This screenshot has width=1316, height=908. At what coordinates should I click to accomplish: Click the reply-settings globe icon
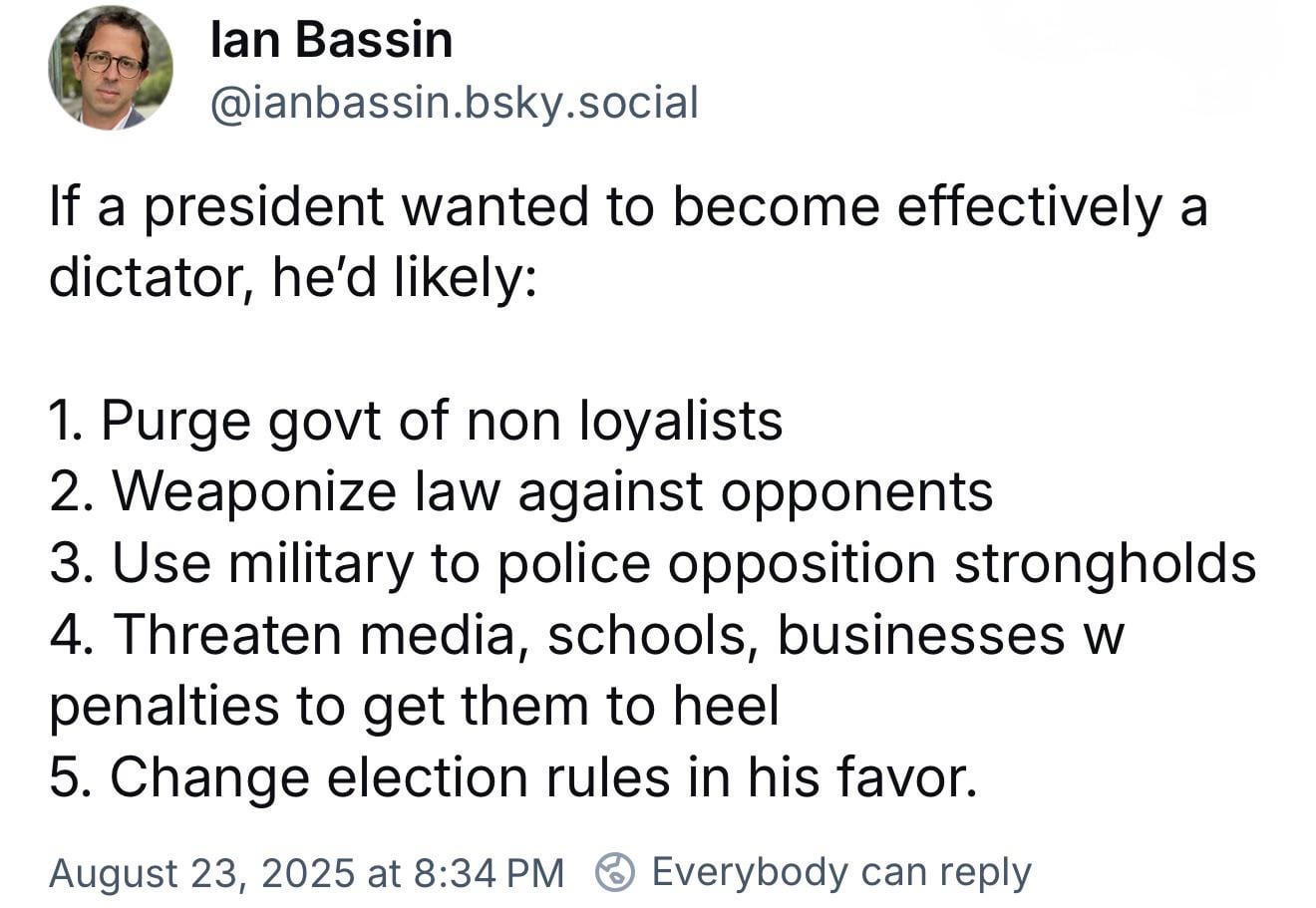point(615,872)
